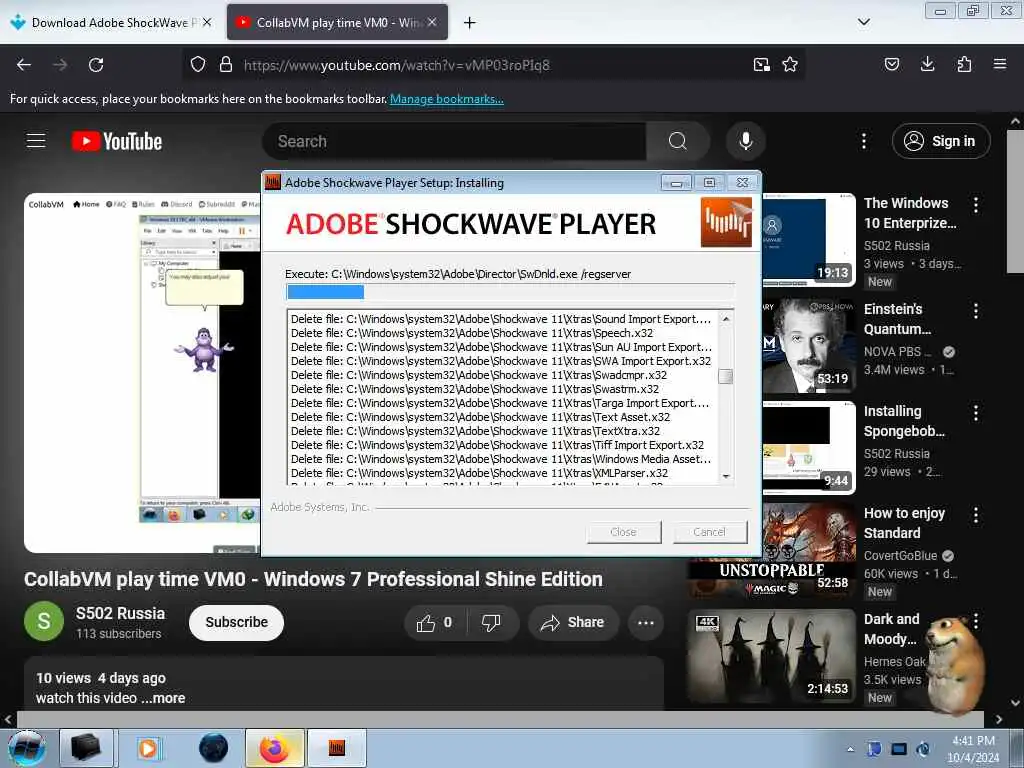Viewport: 1024px width, 768px height.
Task: Click the picture-in-picture icon in address bar
Action: click(761, 64)
